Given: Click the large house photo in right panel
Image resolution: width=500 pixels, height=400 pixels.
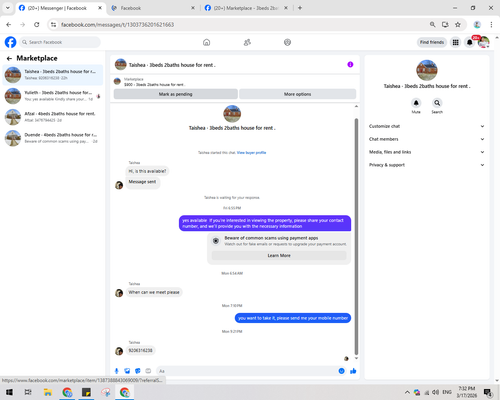Looking at the screenshot, I should pyautogui.click(x=427, y=70).
